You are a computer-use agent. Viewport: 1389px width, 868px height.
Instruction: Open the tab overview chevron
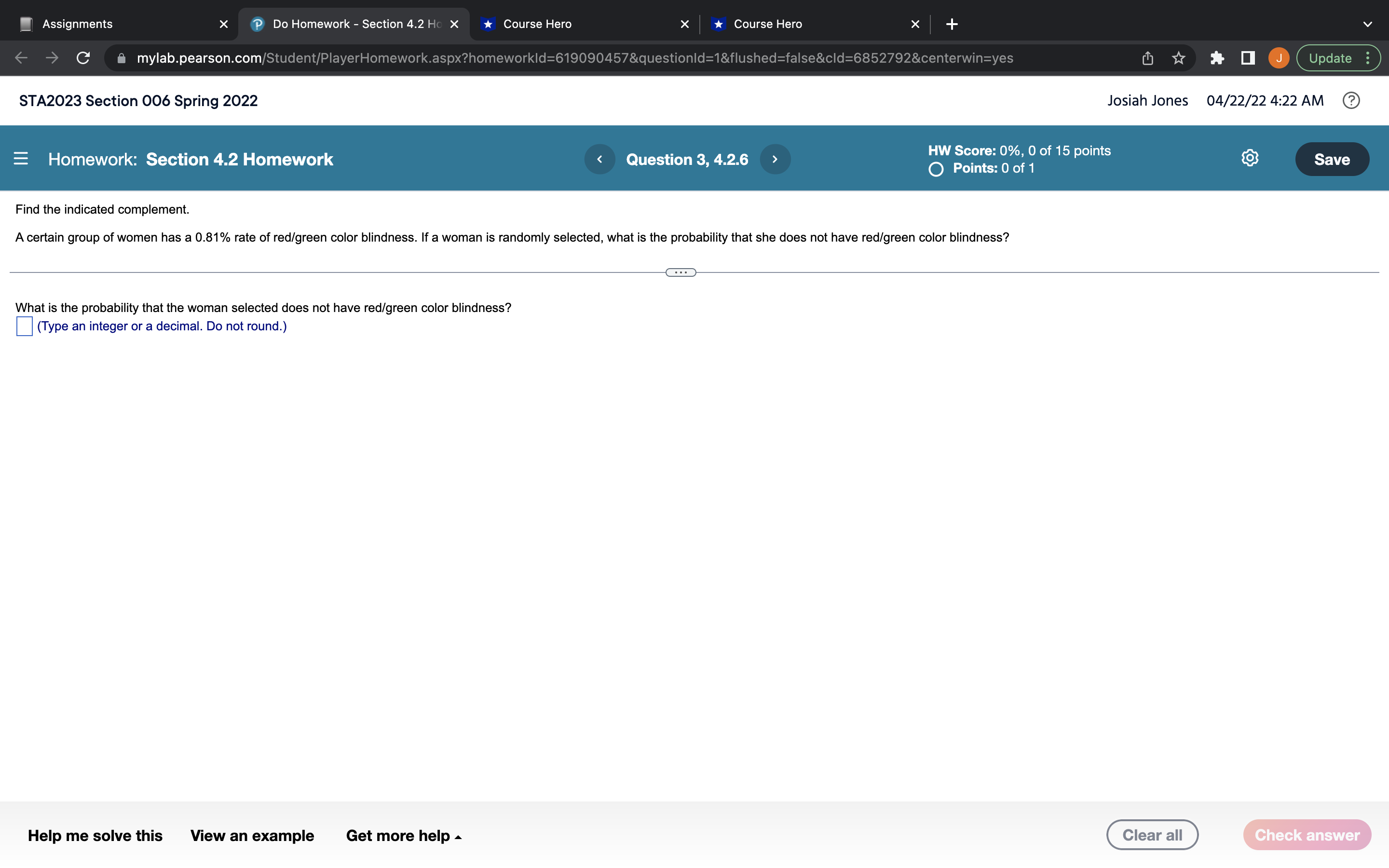tap(1368, 24)
